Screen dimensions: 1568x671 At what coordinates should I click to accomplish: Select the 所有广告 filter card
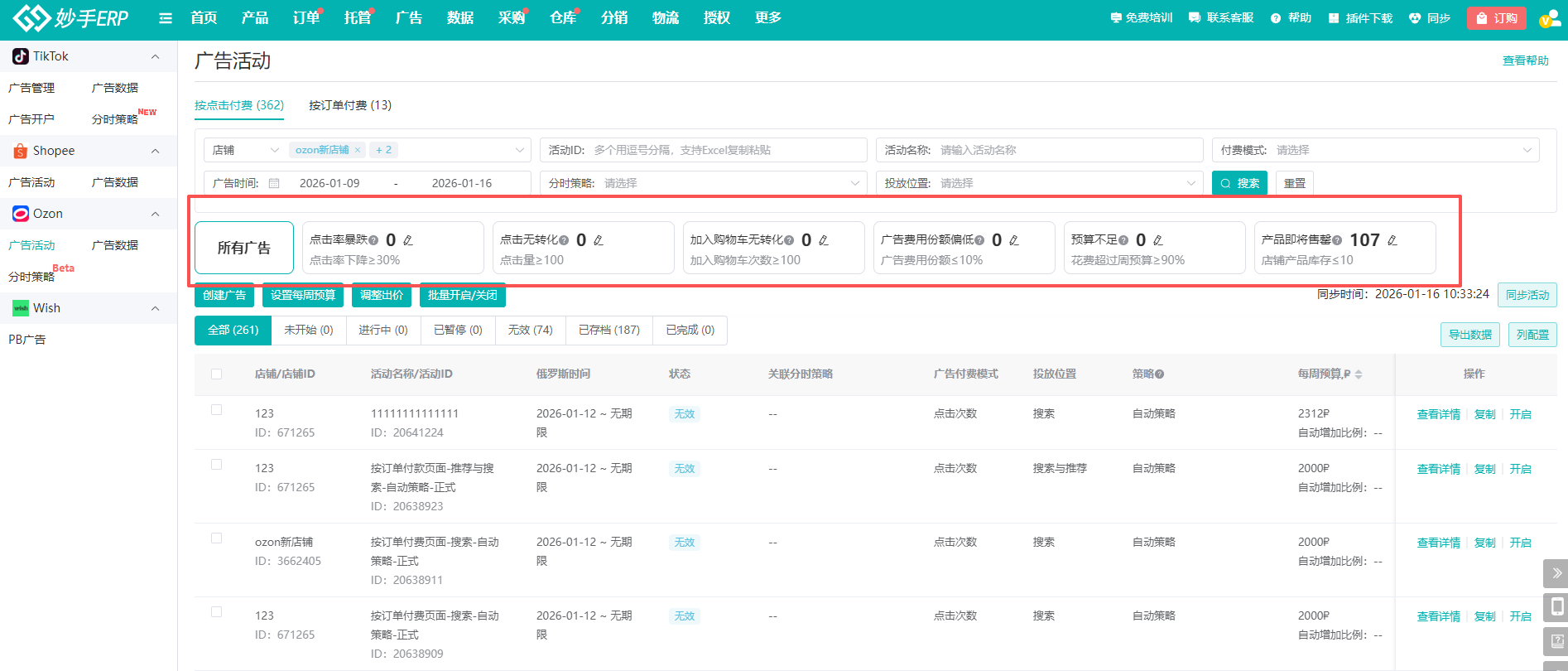pos(244,248)
